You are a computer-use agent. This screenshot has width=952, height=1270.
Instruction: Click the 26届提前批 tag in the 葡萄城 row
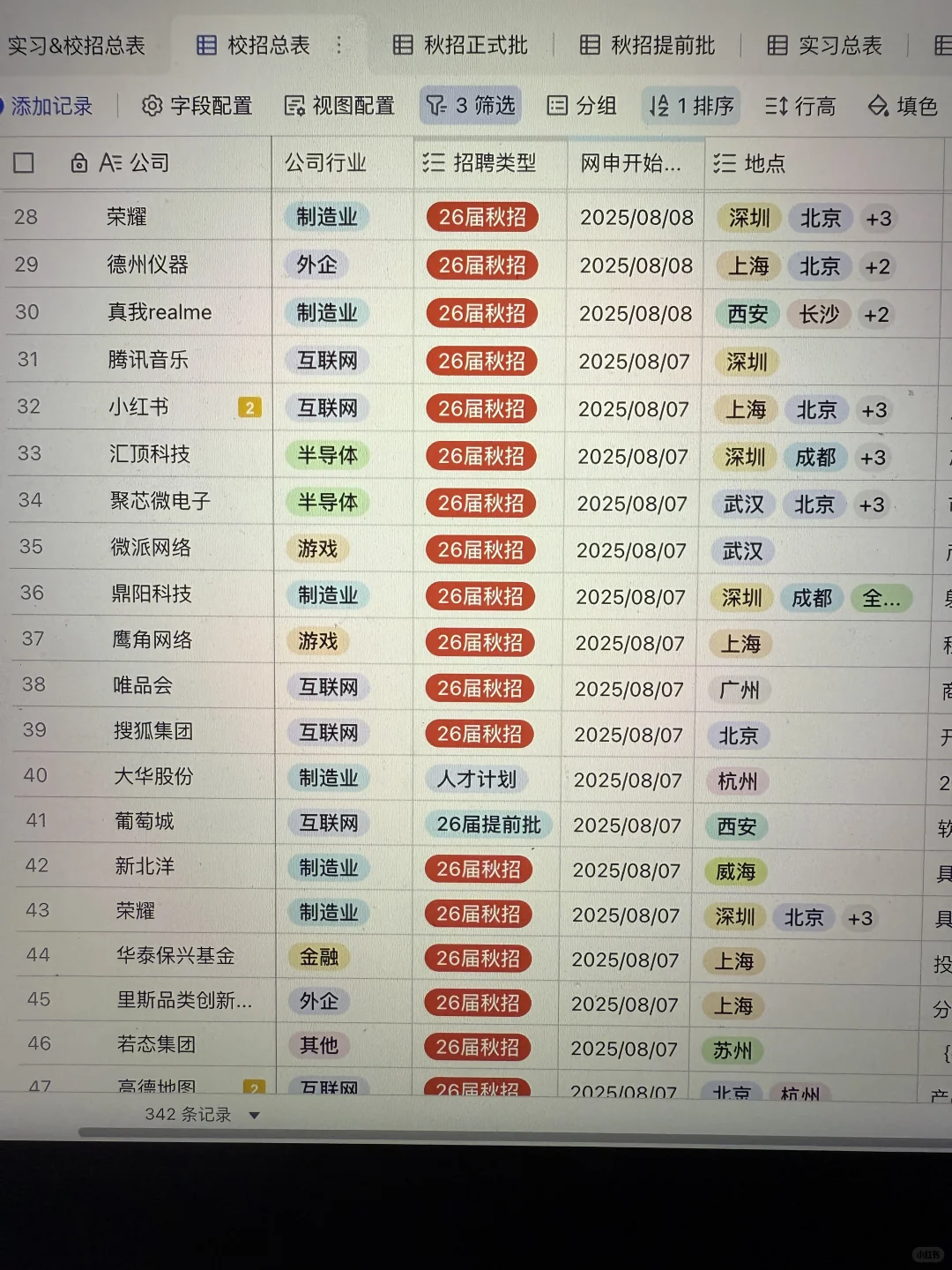[488, 824]
